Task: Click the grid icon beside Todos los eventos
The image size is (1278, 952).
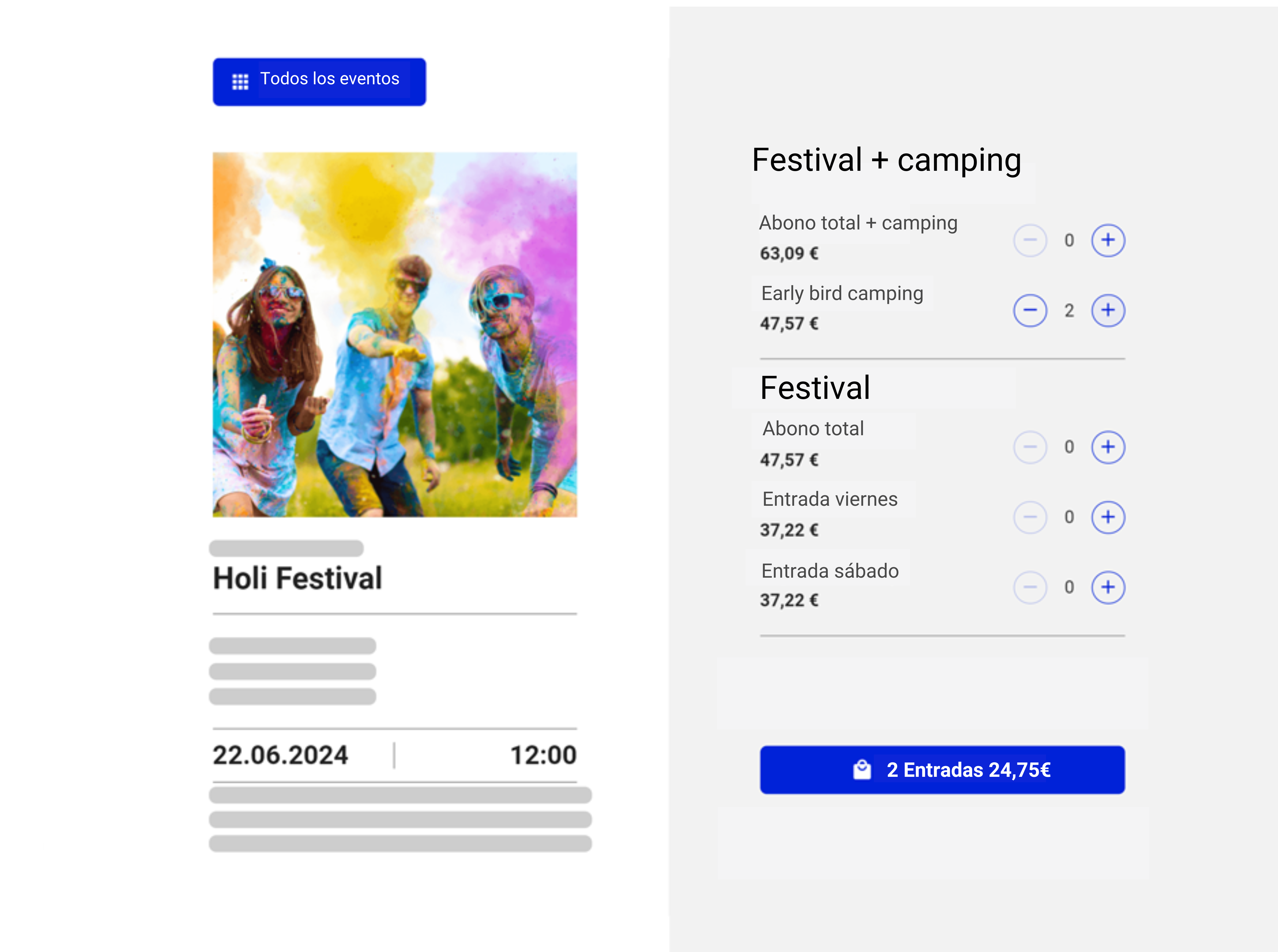Action: 240,82
